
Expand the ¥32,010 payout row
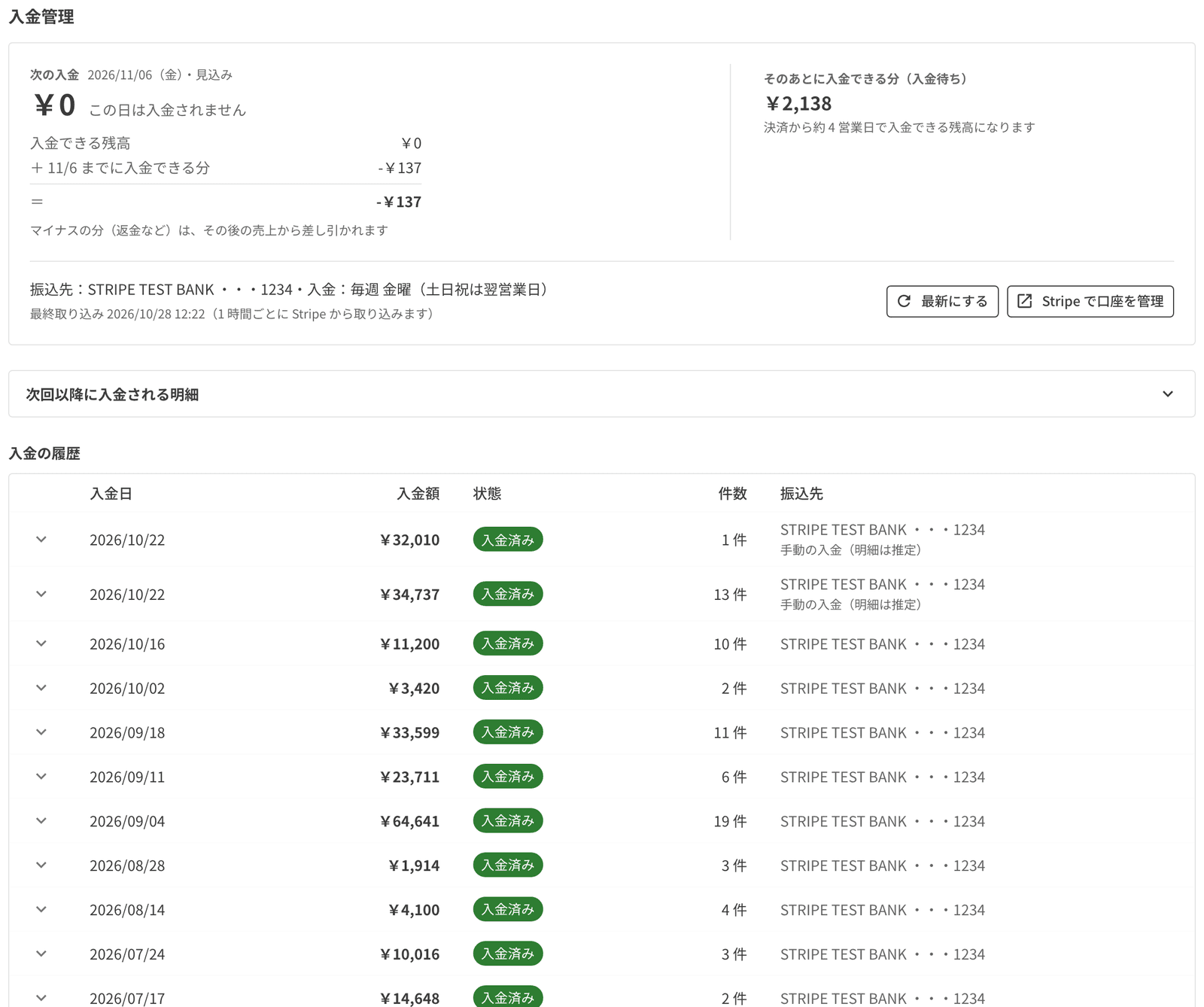point(41,540)
